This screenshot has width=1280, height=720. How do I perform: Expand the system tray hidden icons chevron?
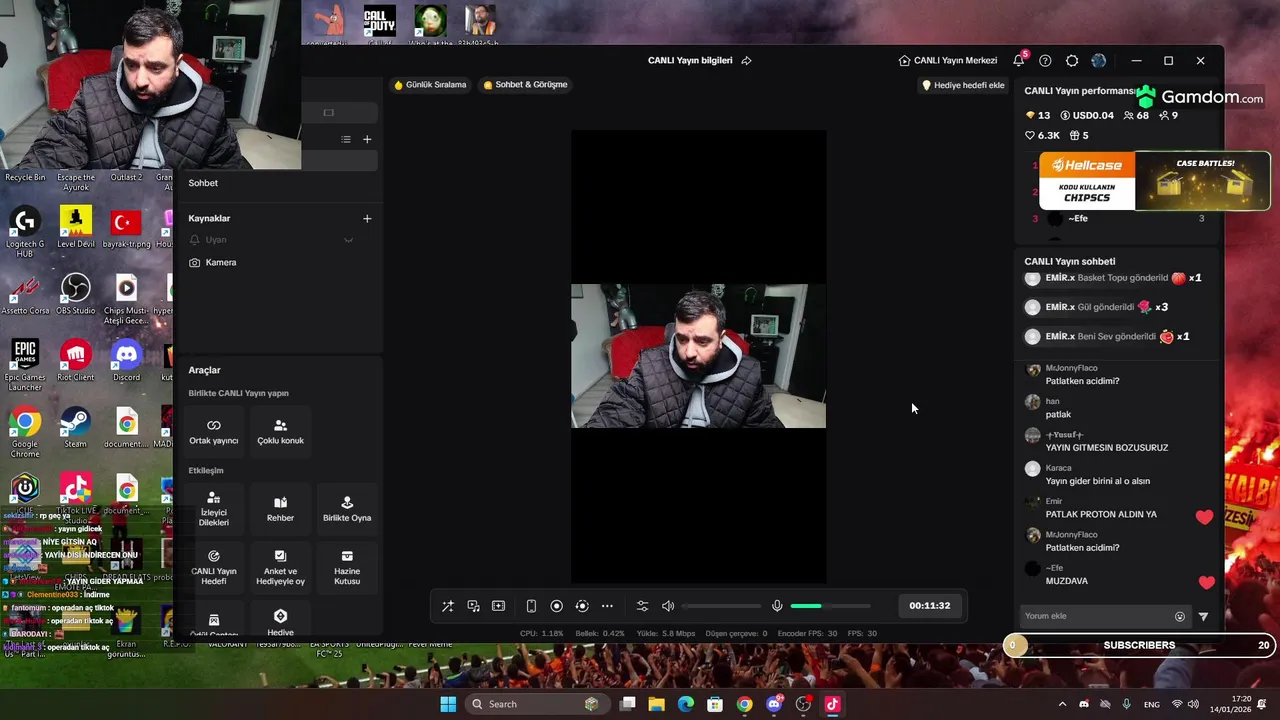(x=1062, y=704)
